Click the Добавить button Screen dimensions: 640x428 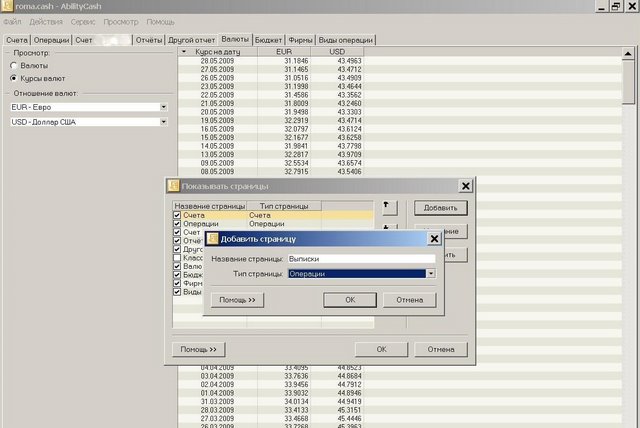pyautogui.click(x=440, y=208)
